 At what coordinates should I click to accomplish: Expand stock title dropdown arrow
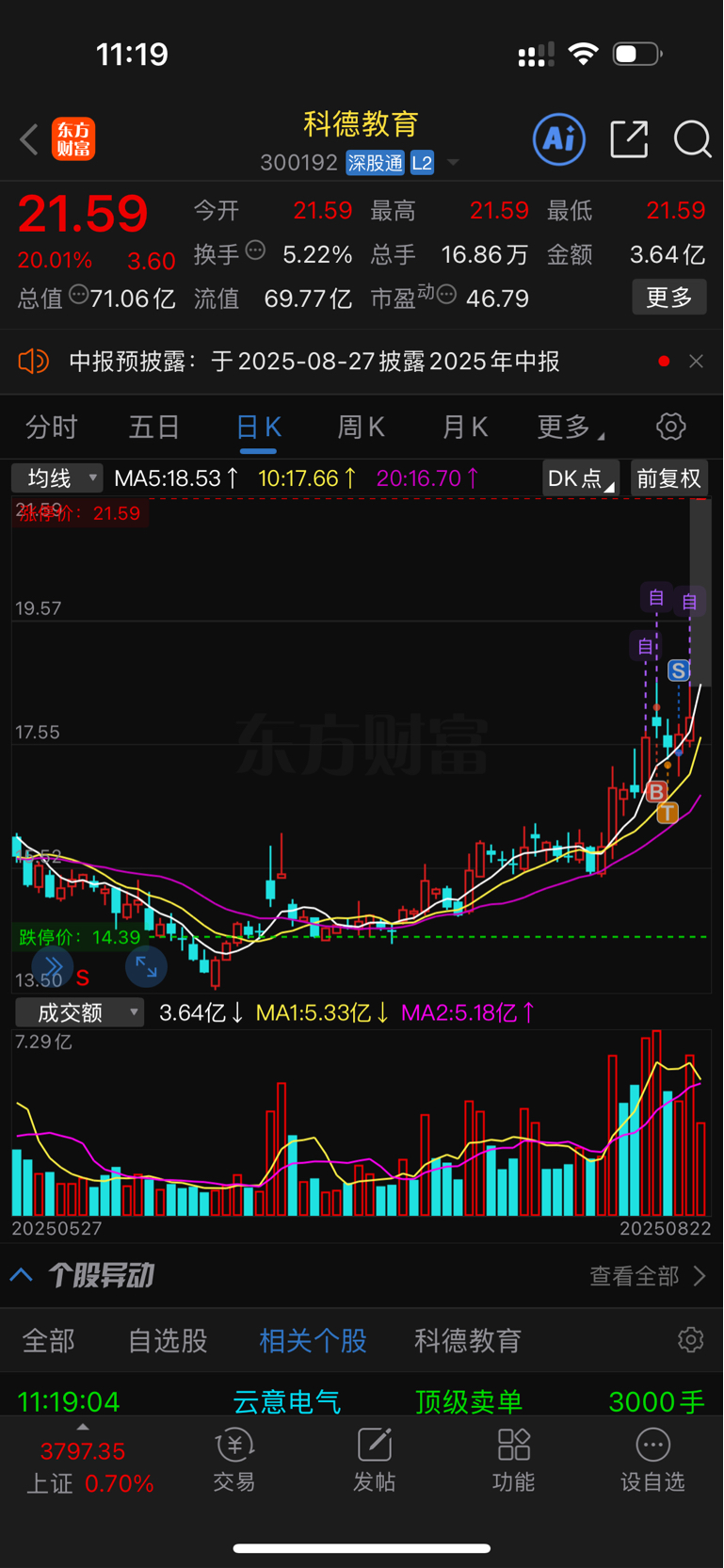point(453,163)
